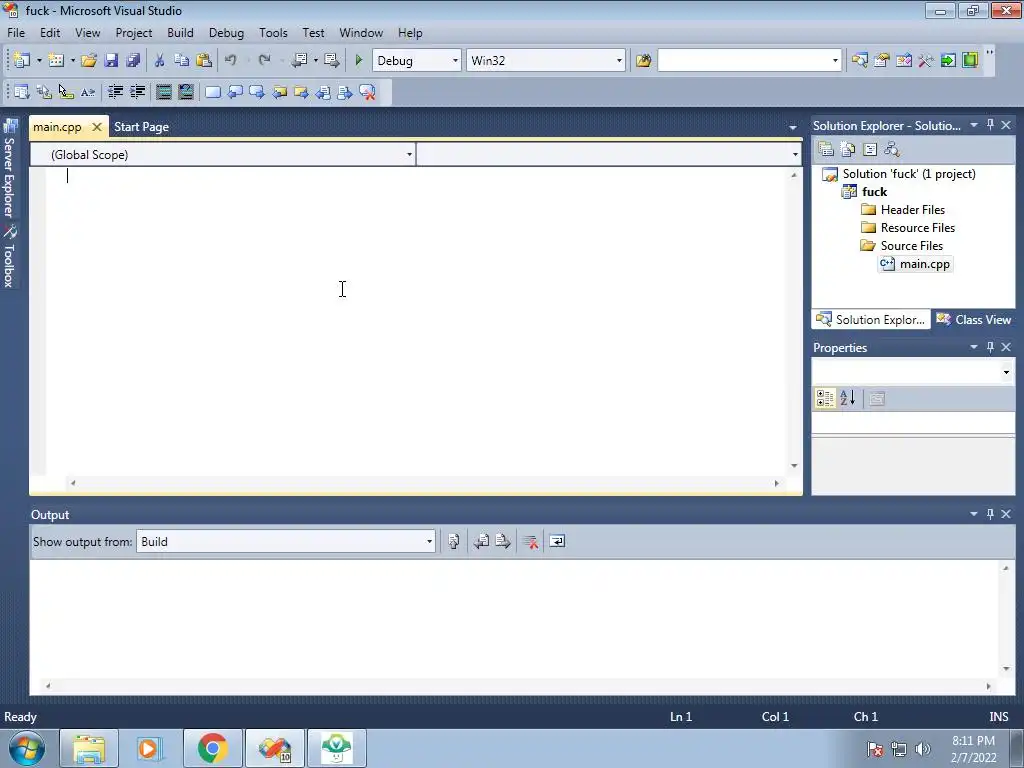
Task: Comment out the selected lines icon
Action: click(164, 92)
